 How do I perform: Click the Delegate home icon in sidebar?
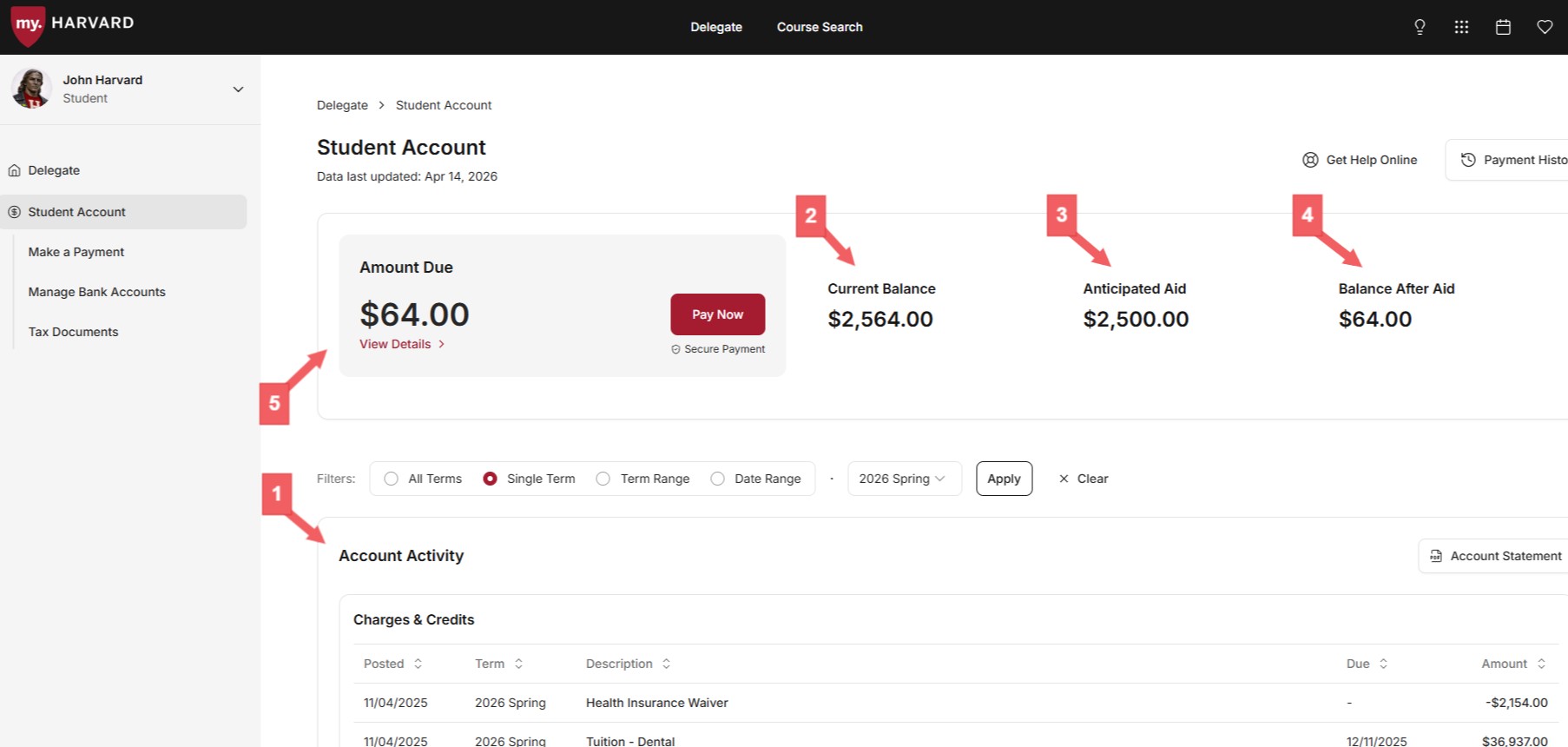pos(15,170)
